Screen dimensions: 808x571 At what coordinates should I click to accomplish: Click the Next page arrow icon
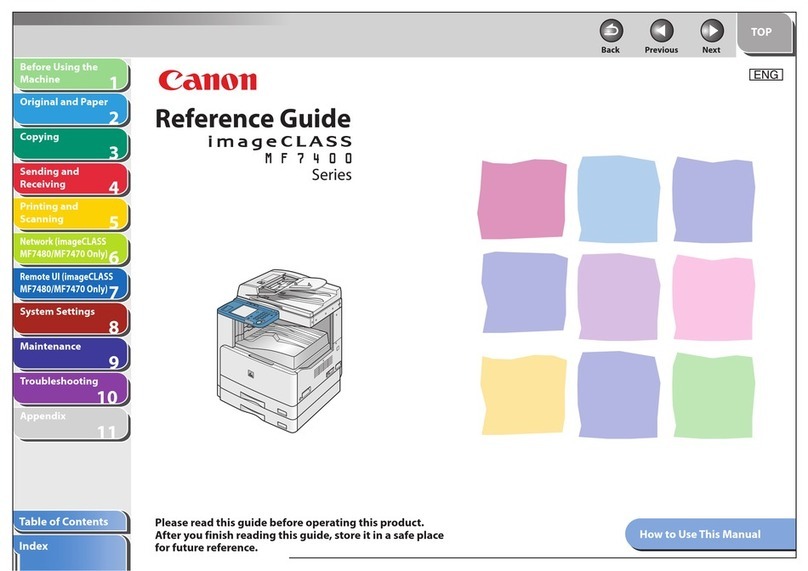[x=712, y=31]
